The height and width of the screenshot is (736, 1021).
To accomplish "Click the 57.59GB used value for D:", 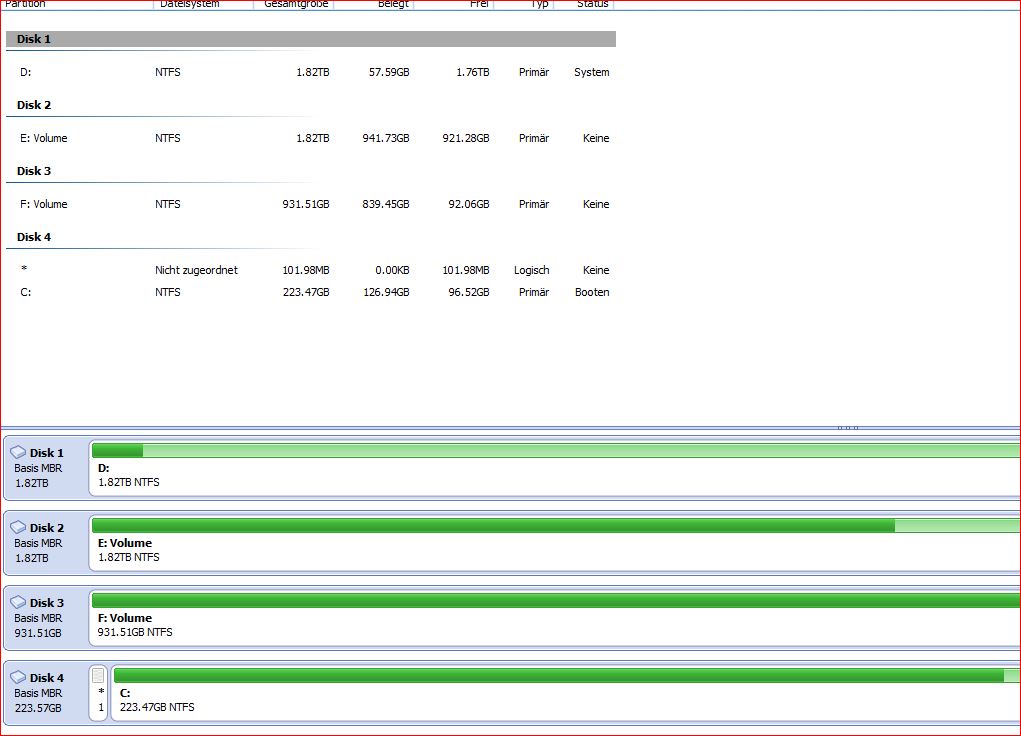I will click(x=389, y=72).
